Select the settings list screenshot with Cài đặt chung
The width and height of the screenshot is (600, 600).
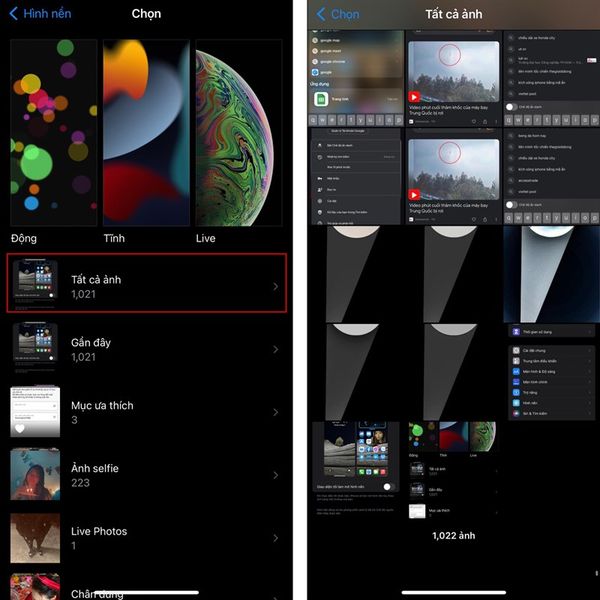click(x=551, y=371)
